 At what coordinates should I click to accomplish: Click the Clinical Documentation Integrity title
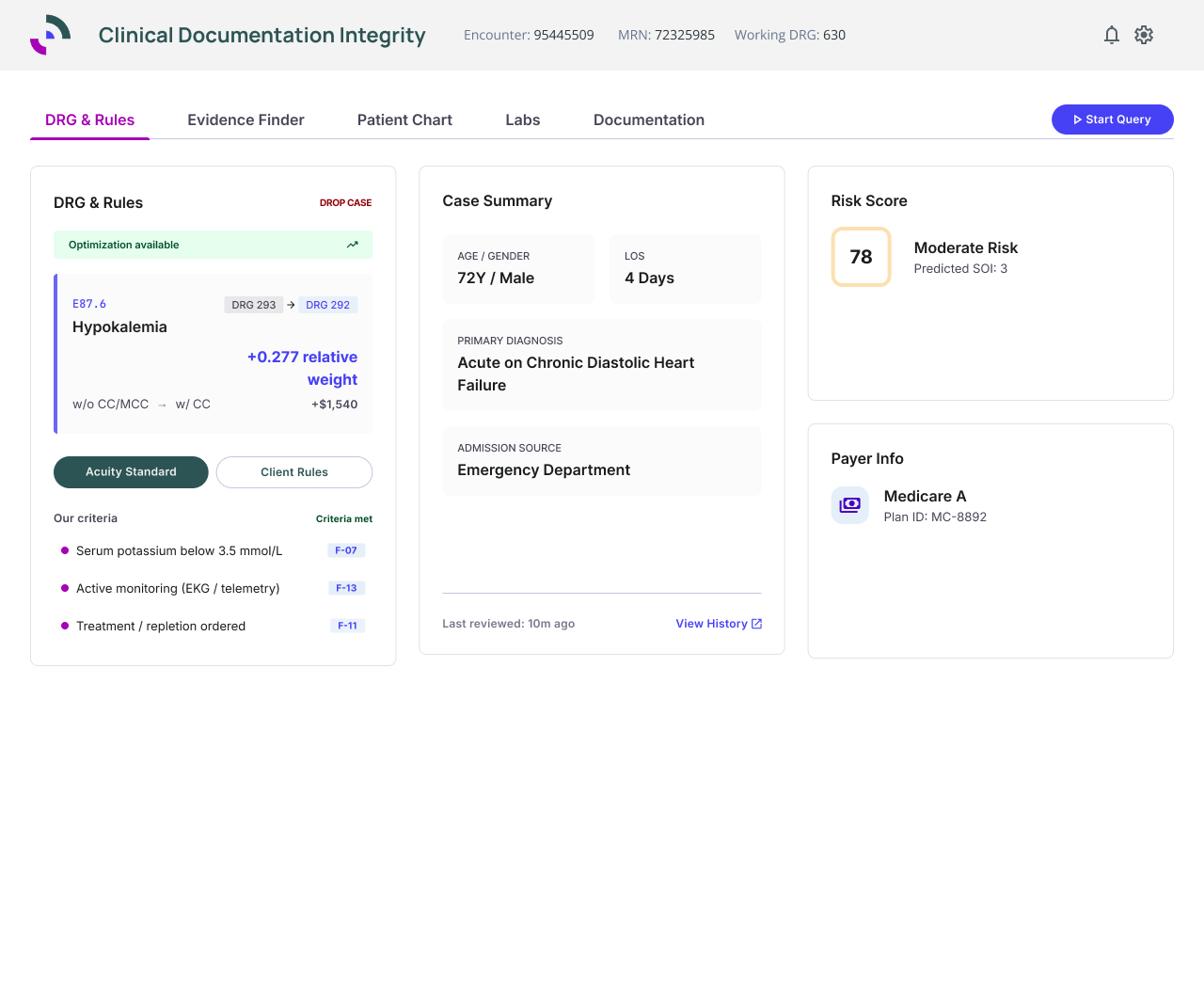(x=262, y=35)
